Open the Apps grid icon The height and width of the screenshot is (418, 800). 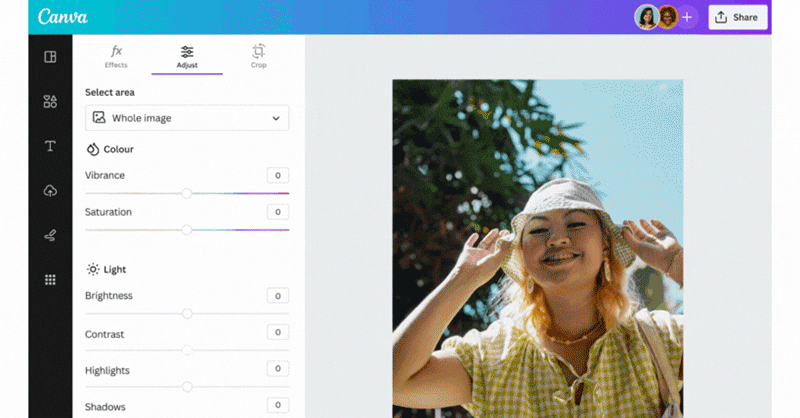coord(50,280)
